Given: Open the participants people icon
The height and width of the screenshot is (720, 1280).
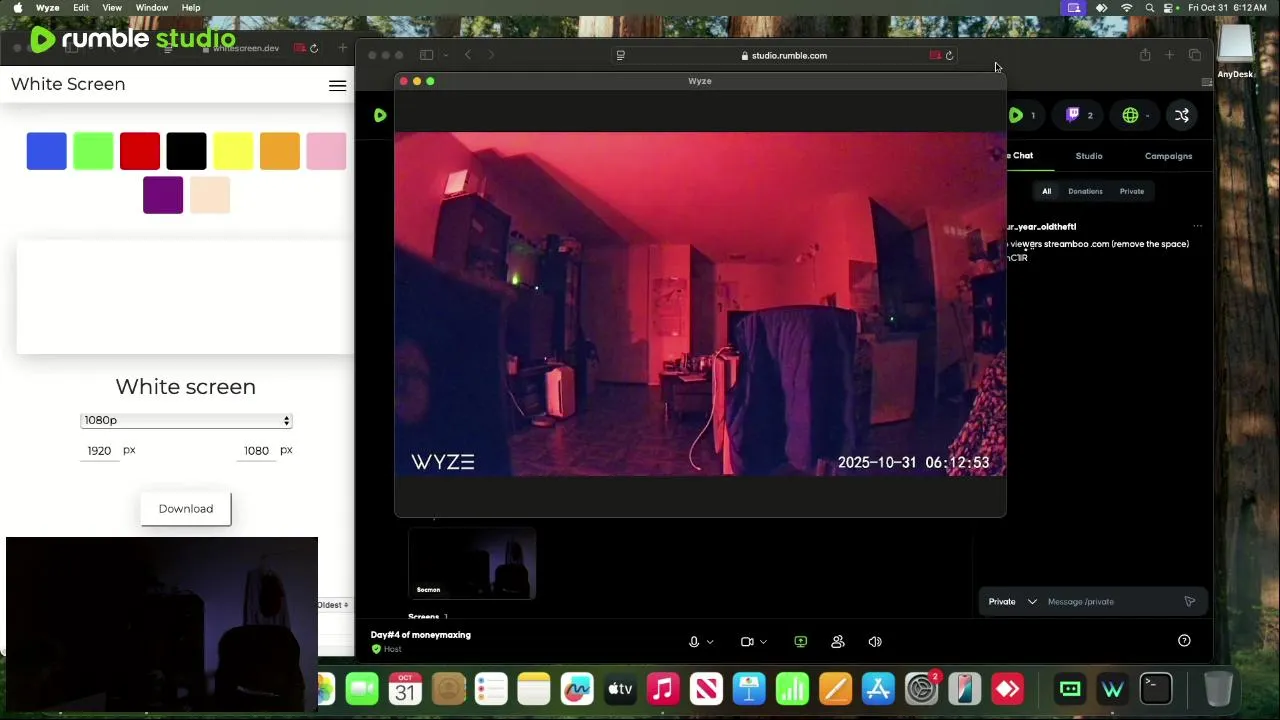Looking at the screenshot, I should point(838,642).
